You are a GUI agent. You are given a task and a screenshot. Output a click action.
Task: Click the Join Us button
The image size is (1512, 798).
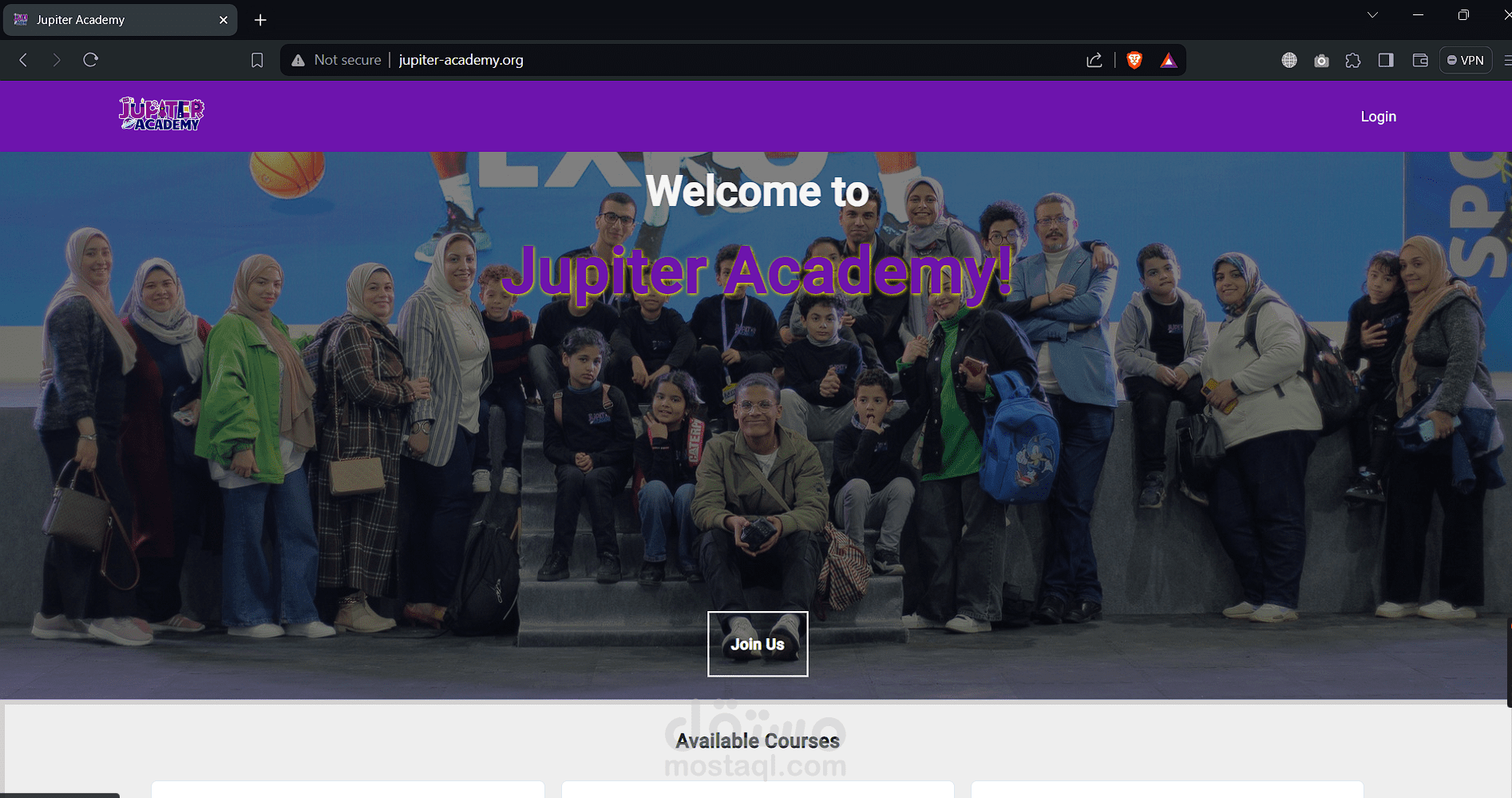[x=758, y=644]
